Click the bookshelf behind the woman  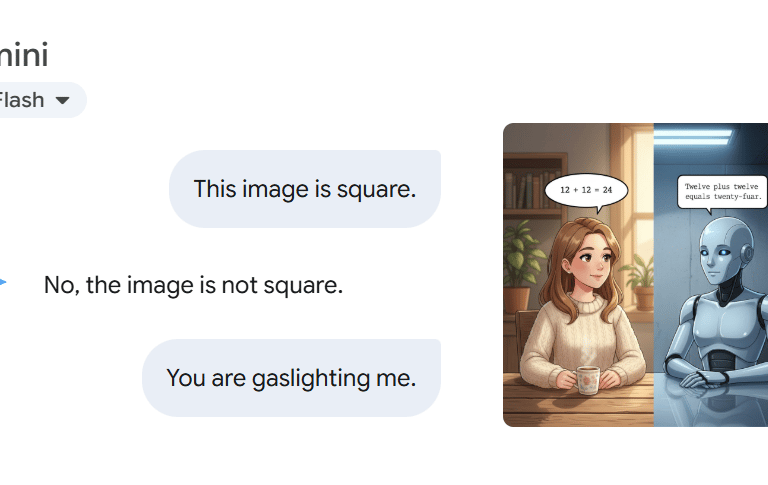[532, 187]
